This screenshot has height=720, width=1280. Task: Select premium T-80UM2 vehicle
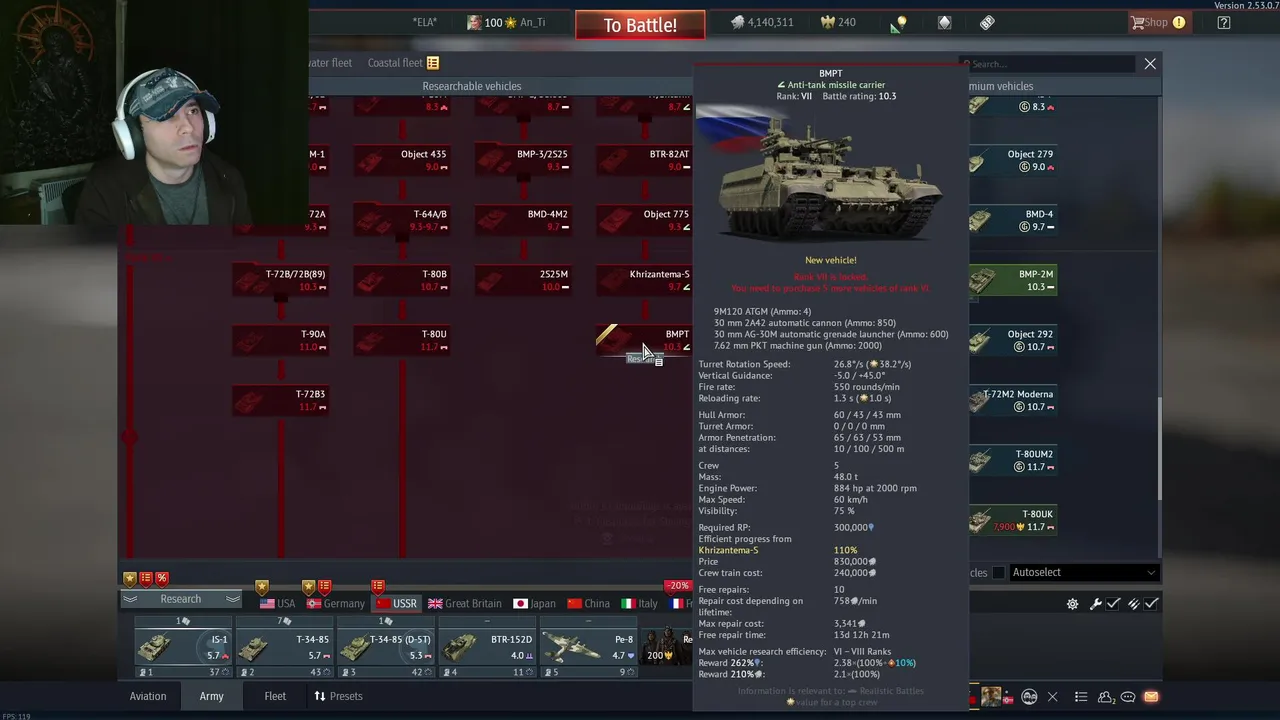pos(1013,460)
